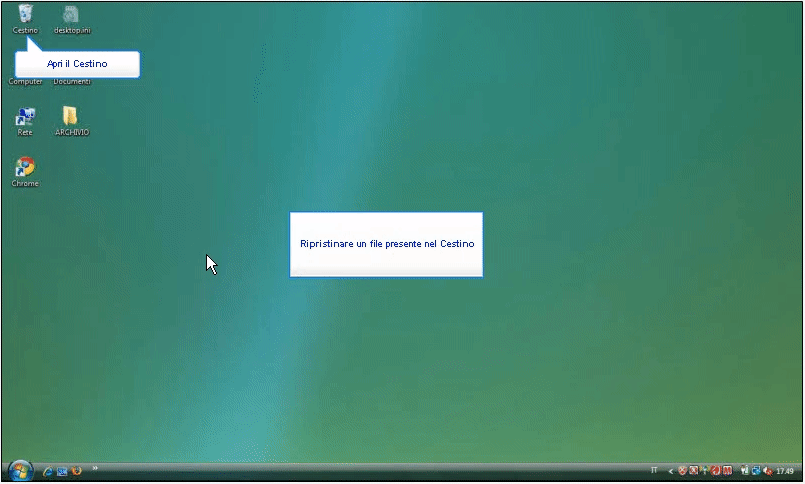Click the 'Ripristinare un file' instruction box
This screenshot has height=484, width=805.
[x=386, y=244]
